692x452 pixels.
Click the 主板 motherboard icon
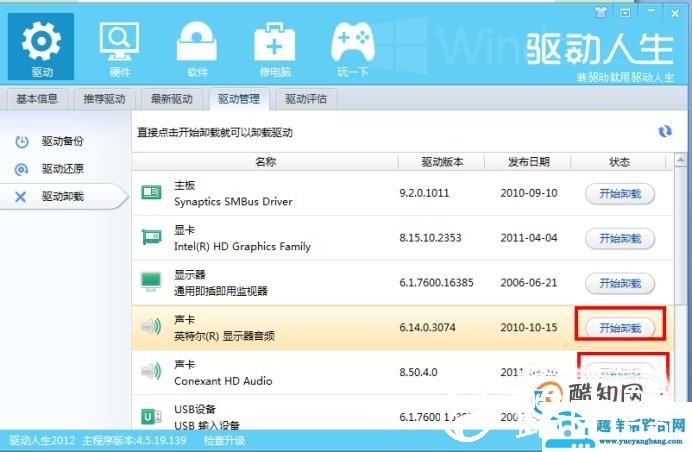(x=151, y=192)
